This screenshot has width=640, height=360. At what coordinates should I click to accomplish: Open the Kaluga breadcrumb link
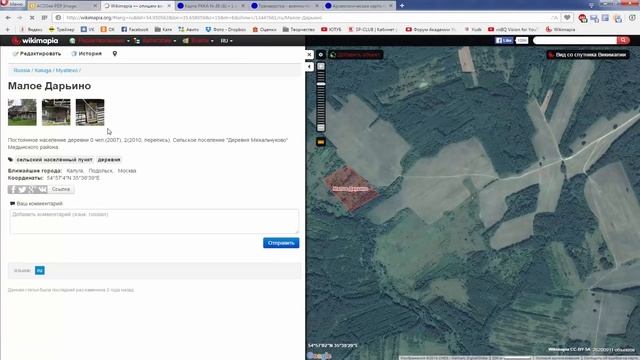pyautogui.click(x=43, y=70)
